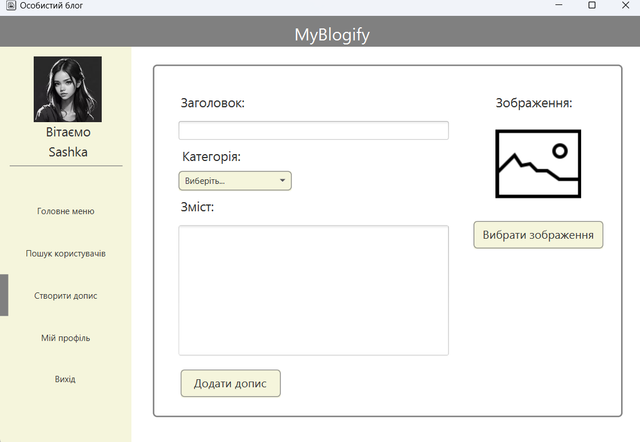Open the Категорія dropdown showing Виберіть...

(235, 181)
